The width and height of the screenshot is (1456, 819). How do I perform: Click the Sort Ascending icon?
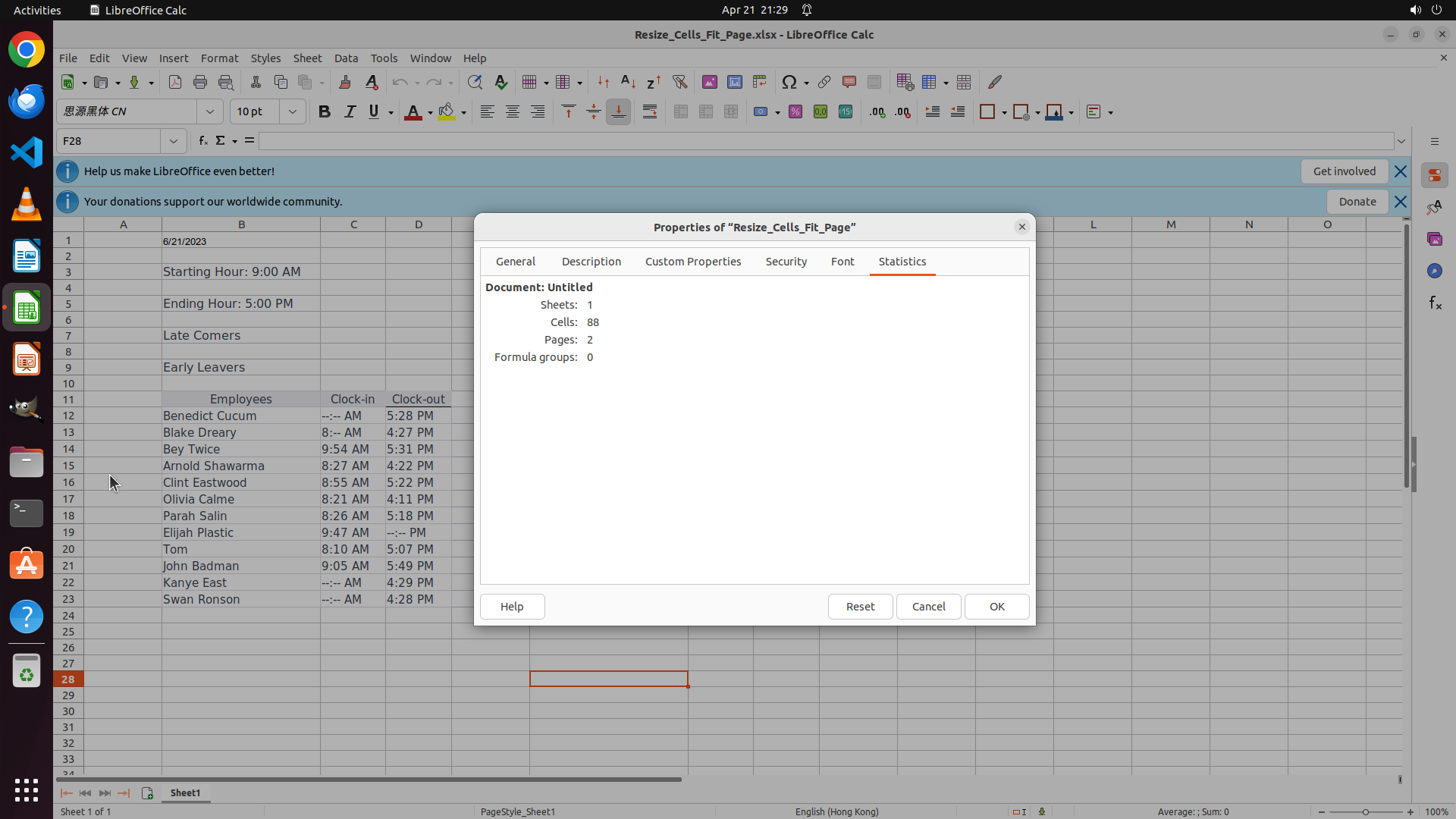coord(628,82)
